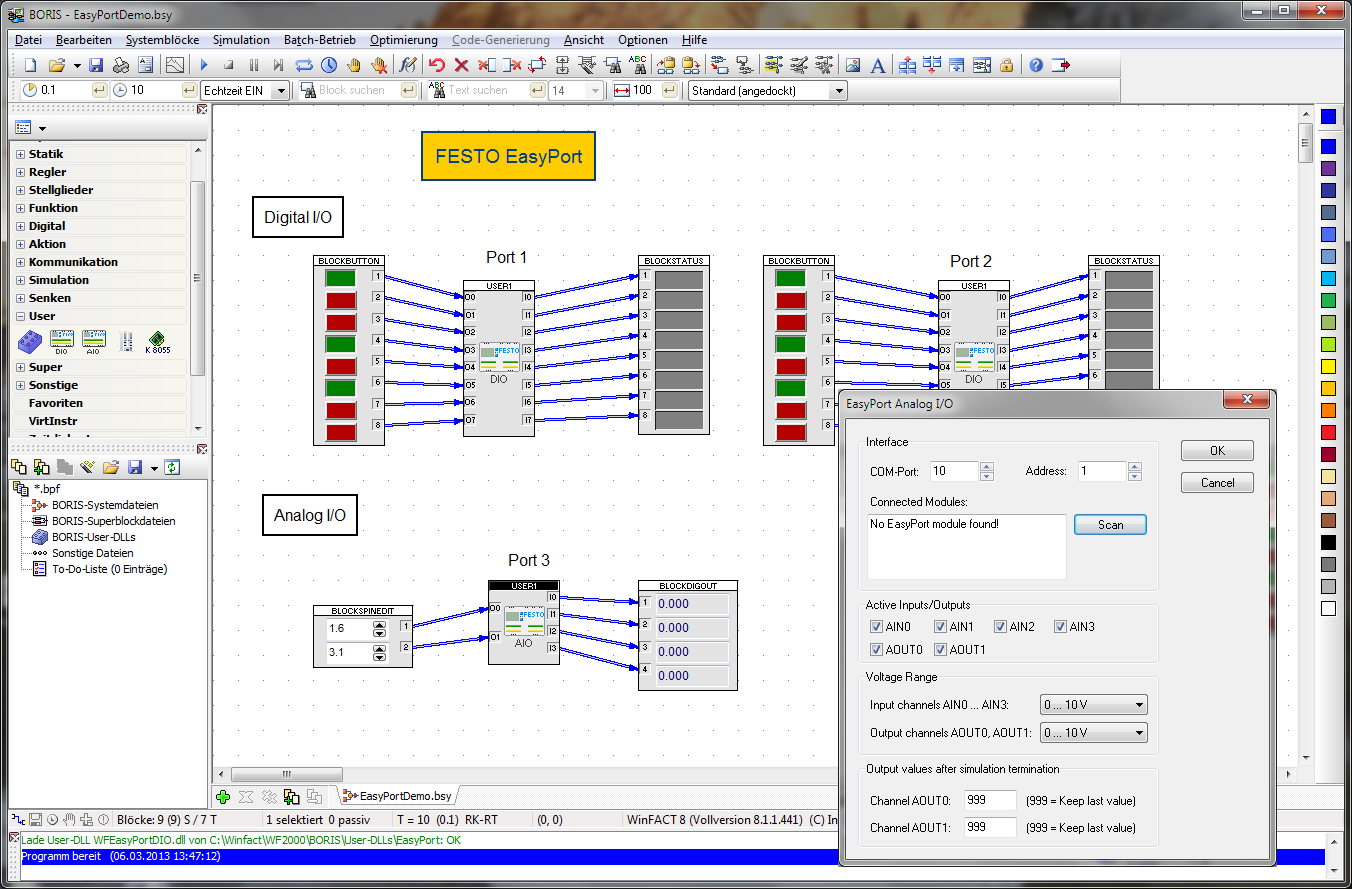This screenshot has height=889, width=1352.
Task: Click Cancel in EasyPort Analog I/O dialog
Action: [1217, 483]
